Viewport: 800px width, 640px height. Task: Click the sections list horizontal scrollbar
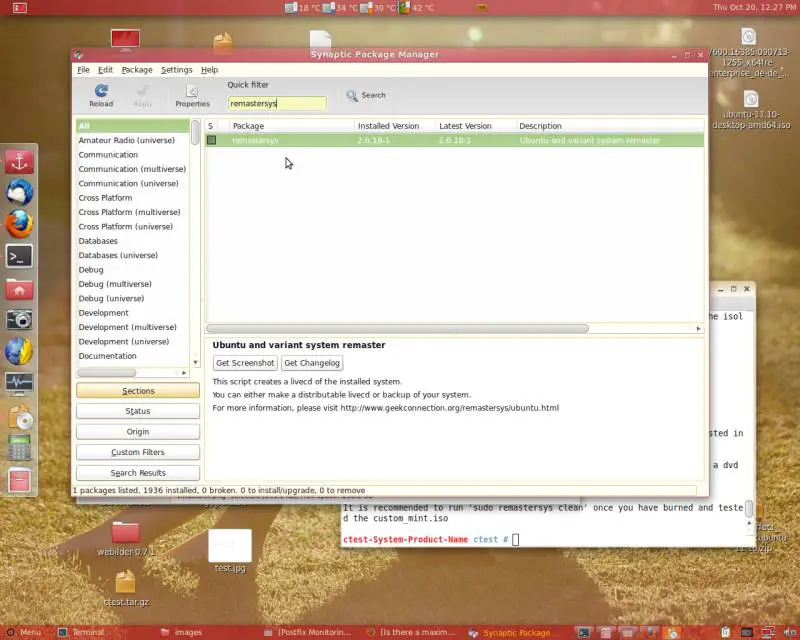(107, 373)
